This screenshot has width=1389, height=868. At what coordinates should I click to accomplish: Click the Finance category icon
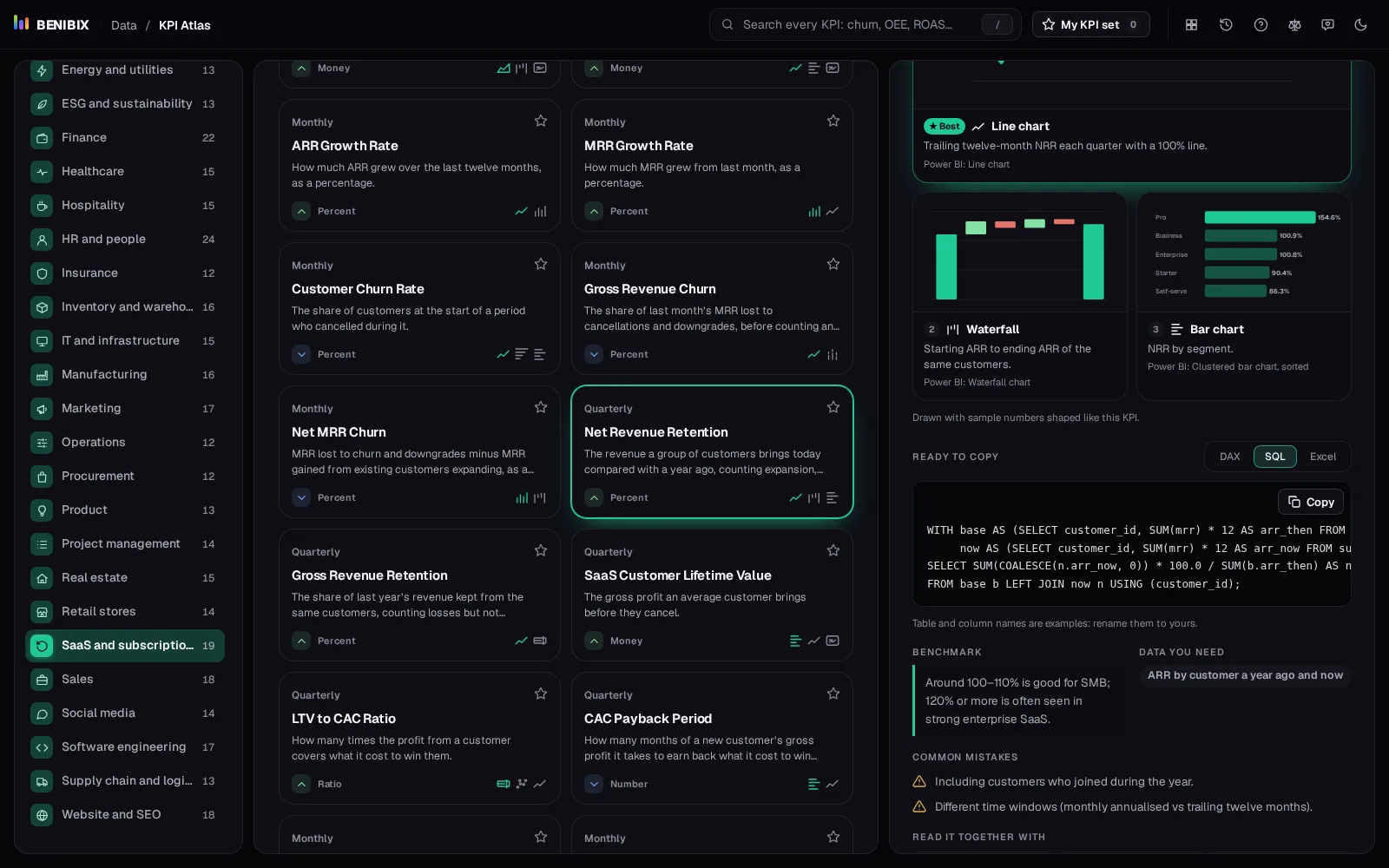pos(42,138)
